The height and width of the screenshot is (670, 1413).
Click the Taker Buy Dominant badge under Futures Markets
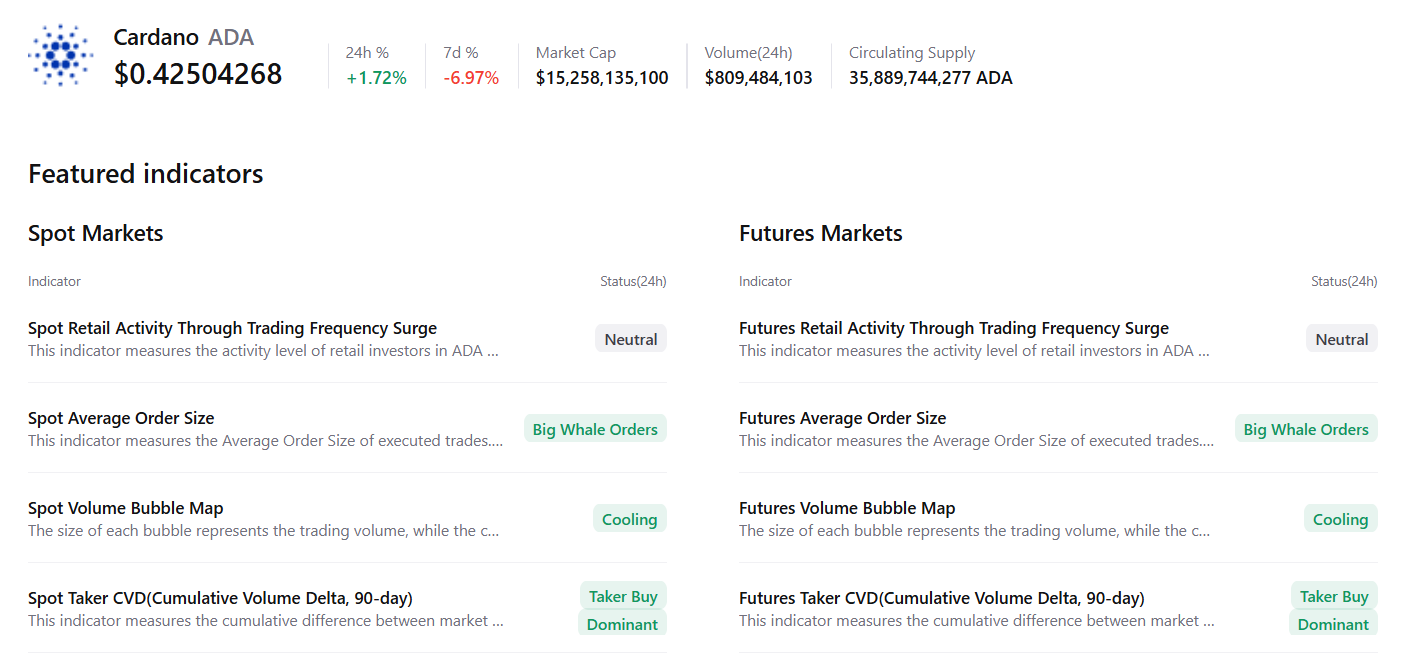click(x=1334, y=609)
